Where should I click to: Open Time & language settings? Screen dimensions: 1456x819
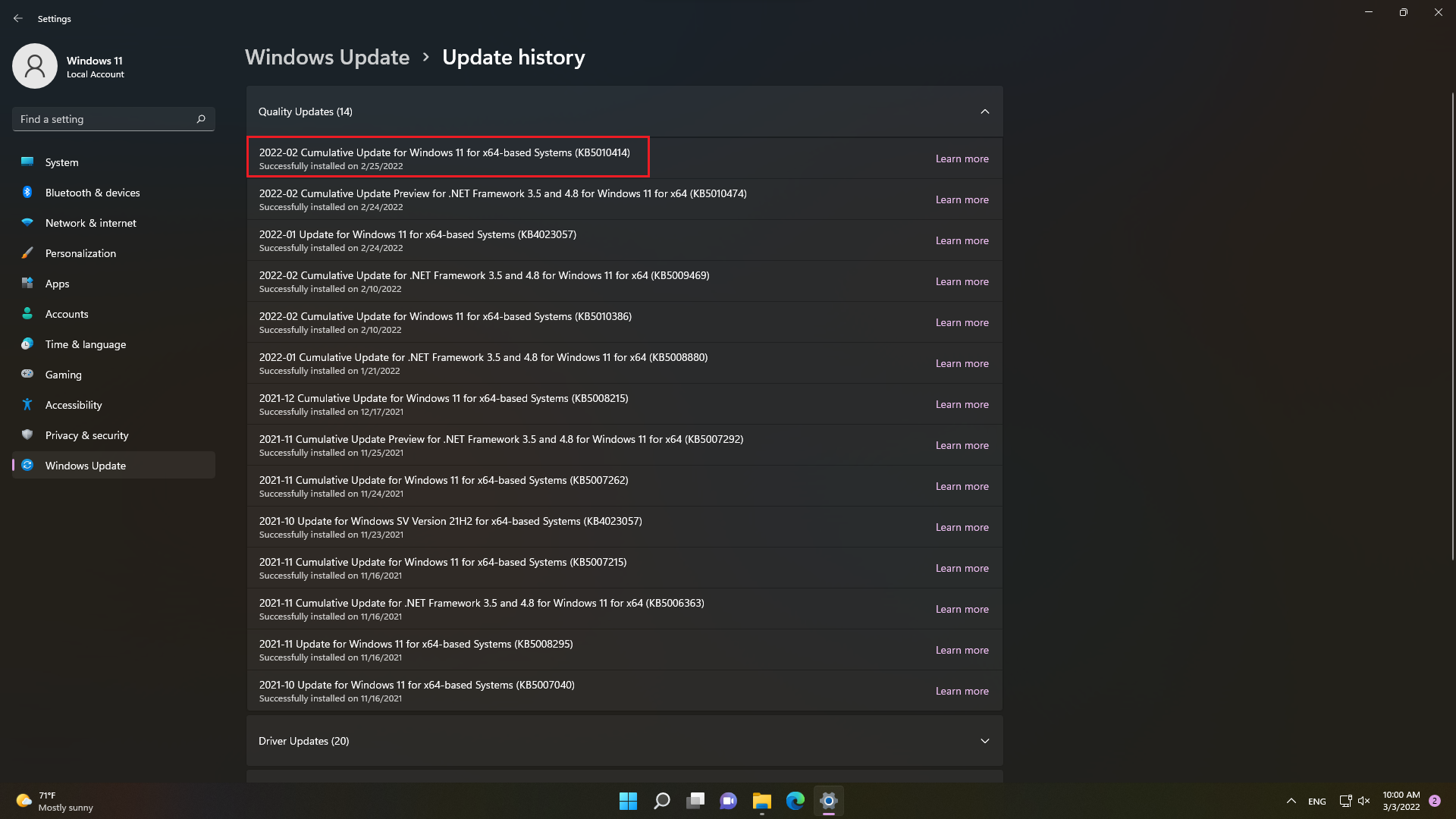[x=114, y=344]
